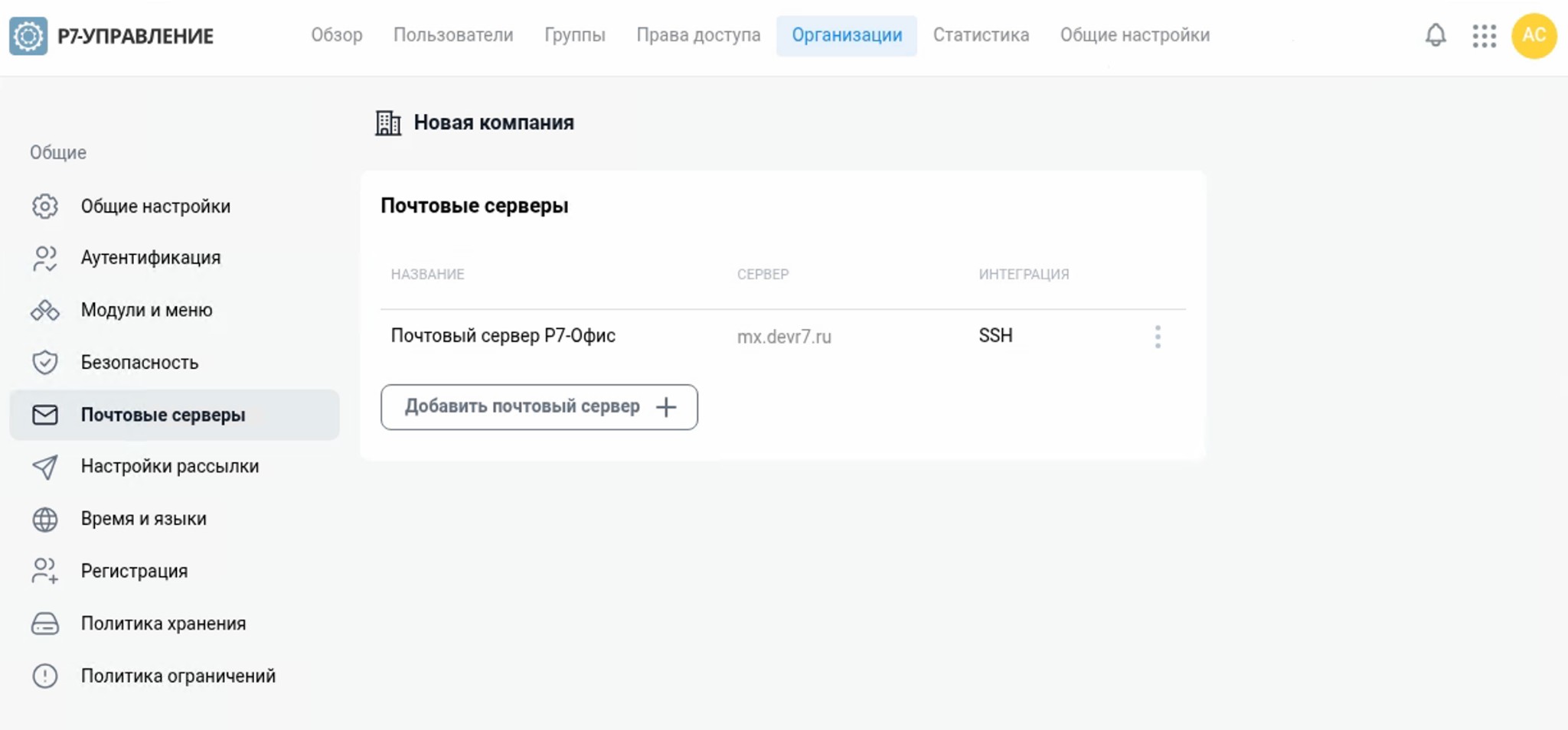Open the notifications bell

(1436, 35)
